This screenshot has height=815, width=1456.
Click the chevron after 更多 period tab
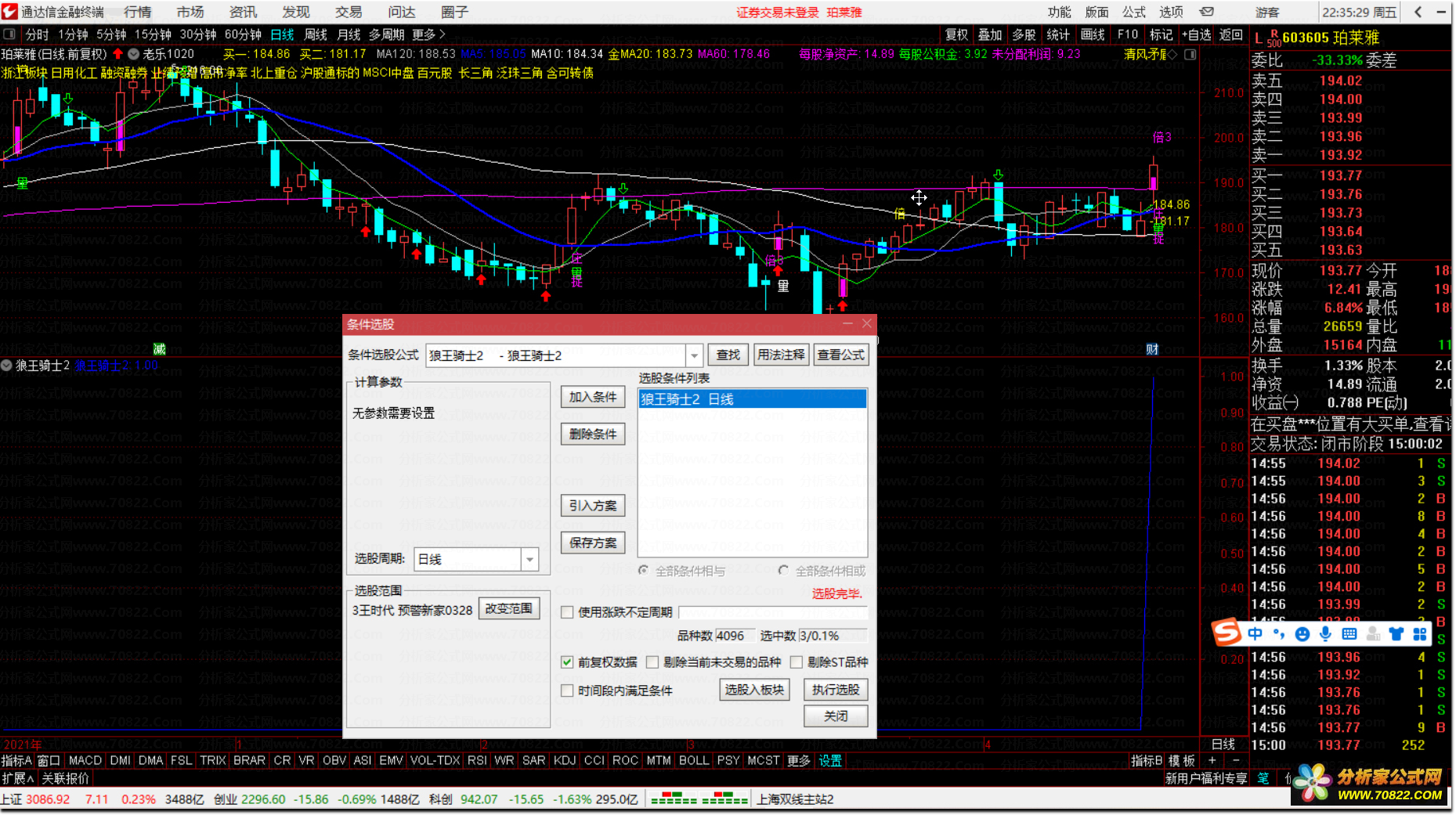pos(443,34)
